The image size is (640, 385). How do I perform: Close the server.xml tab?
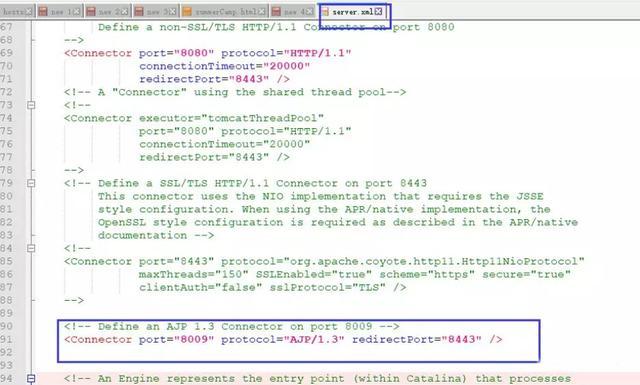pyautogui.click(x=378, y=12)
